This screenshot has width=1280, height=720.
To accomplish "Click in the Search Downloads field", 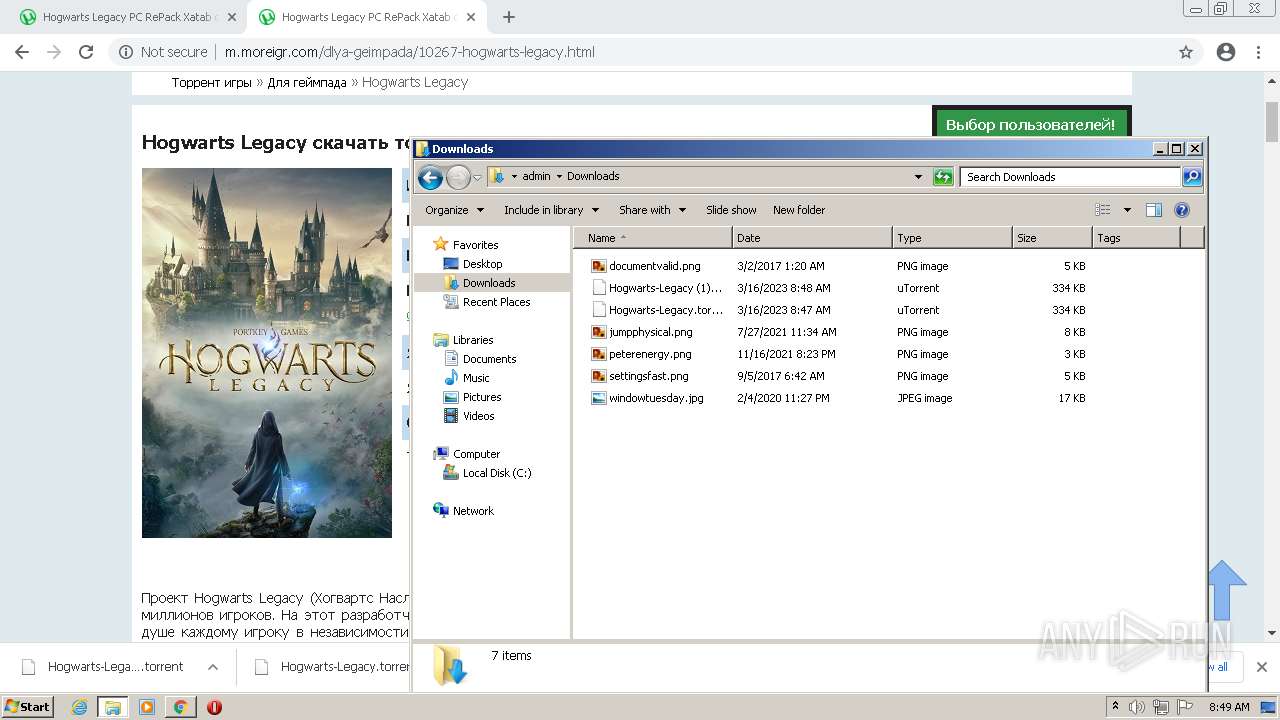I will coord(1070,177).
